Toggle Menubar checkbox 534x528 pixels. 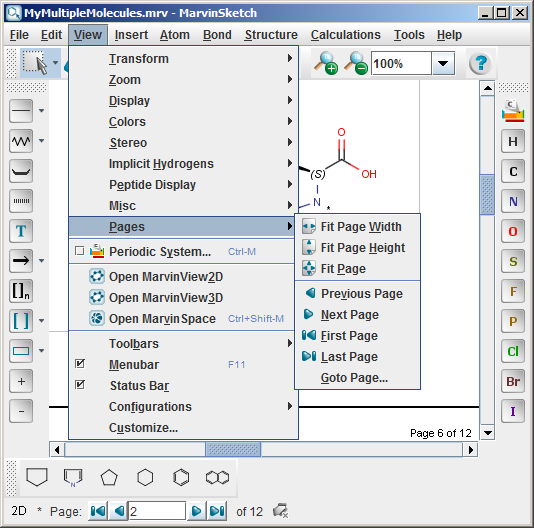pos(79,364)
